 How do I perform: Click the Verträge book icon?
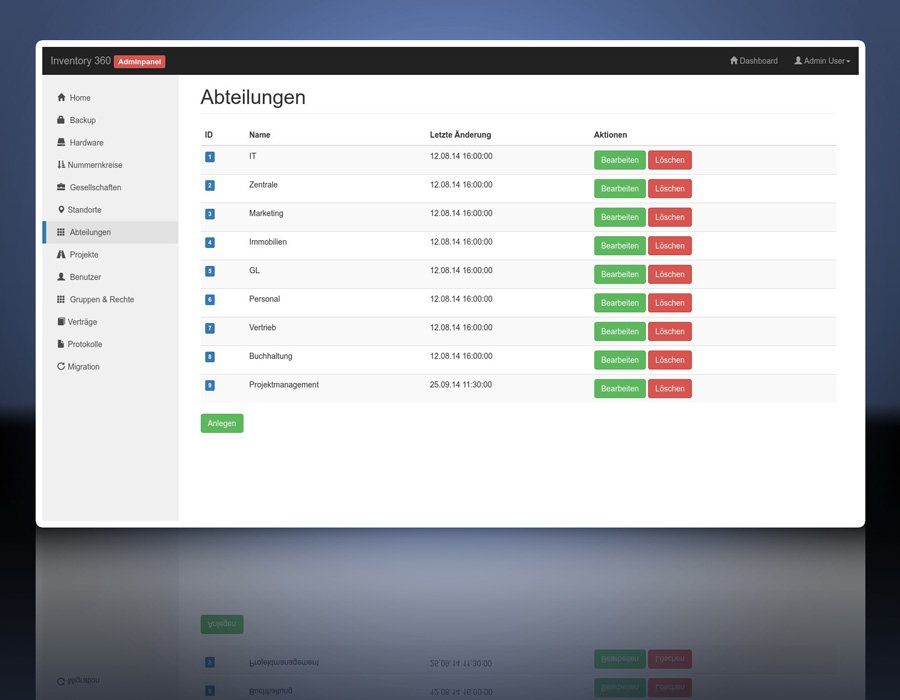61,321
